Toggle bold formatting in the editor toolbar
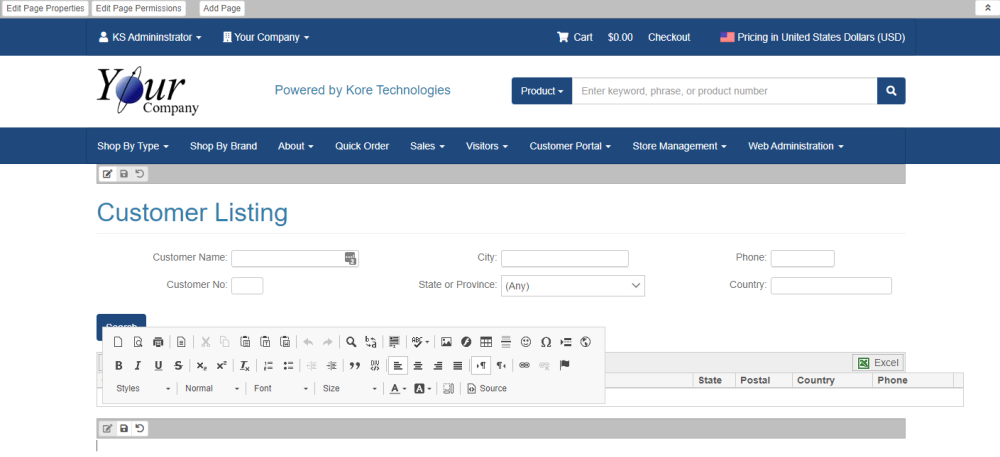The width and height of the screenshot is (1000, 457). click(x=119, y=366)
